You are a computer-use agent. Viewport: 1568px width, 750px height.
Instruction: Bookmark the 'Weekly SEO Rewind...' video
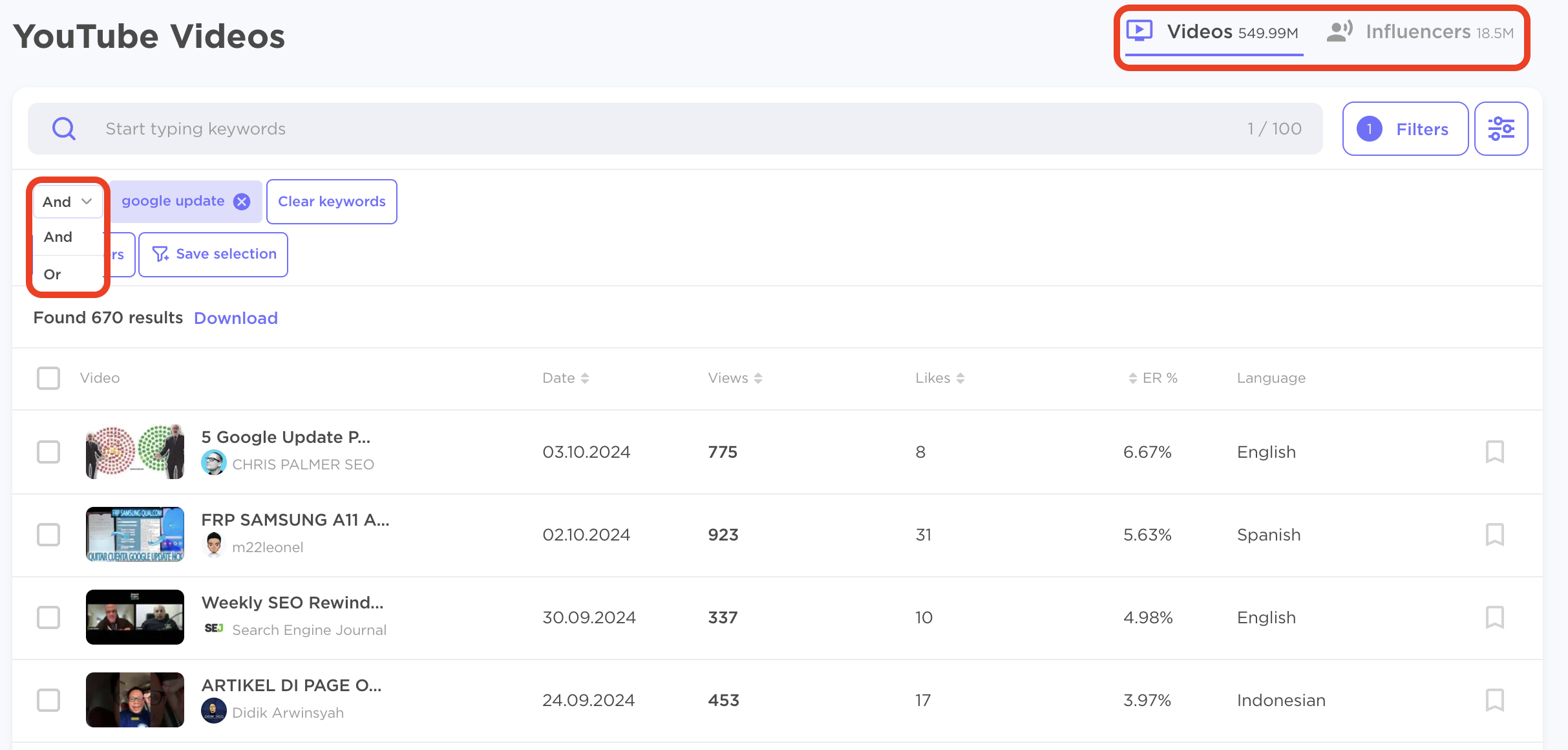coord(1495,617)
